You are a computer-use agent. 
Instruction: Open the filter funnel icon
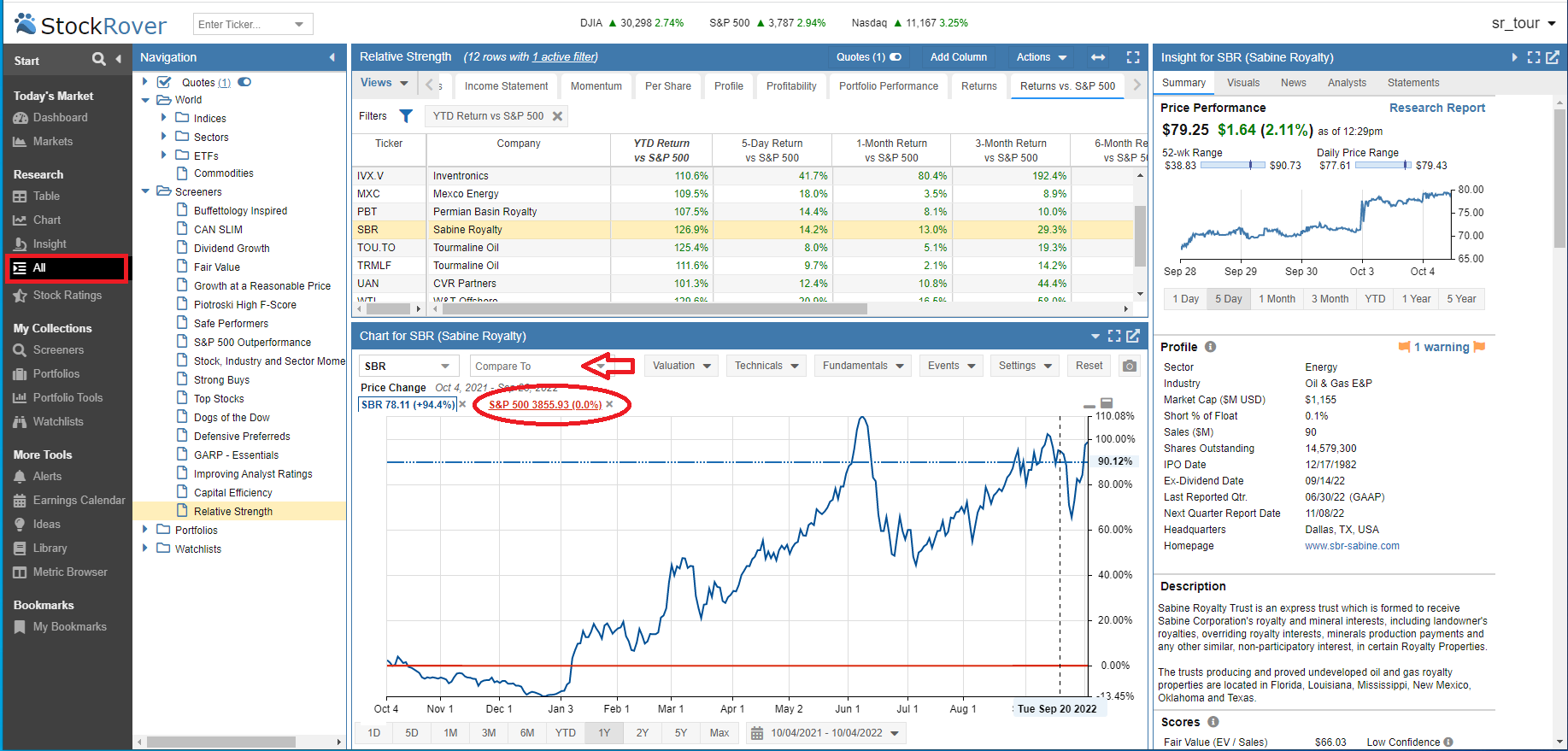click(x=406, y=115)
